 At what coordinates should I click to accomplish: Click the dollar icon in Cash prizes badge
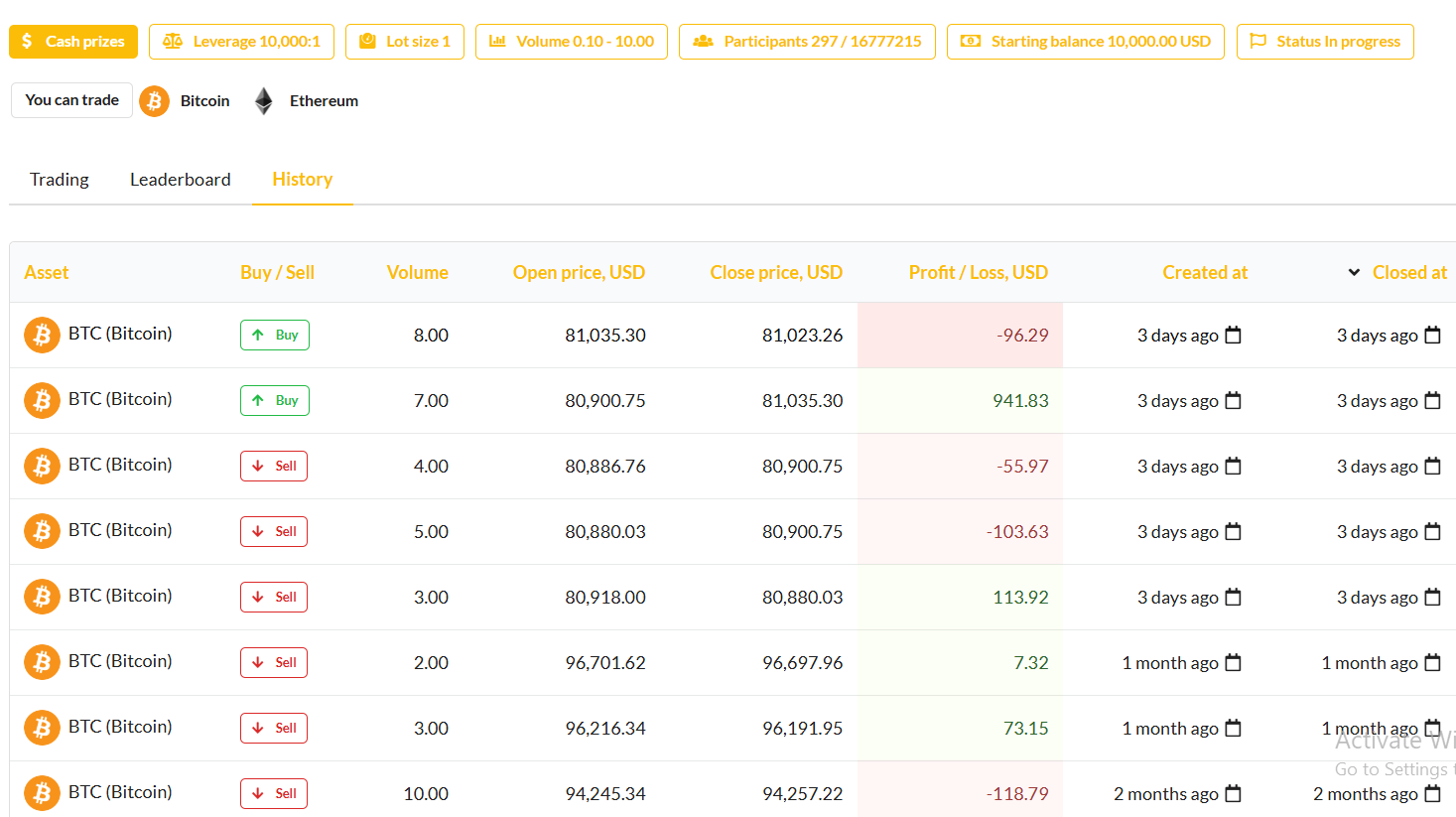(x=27, y=41)
